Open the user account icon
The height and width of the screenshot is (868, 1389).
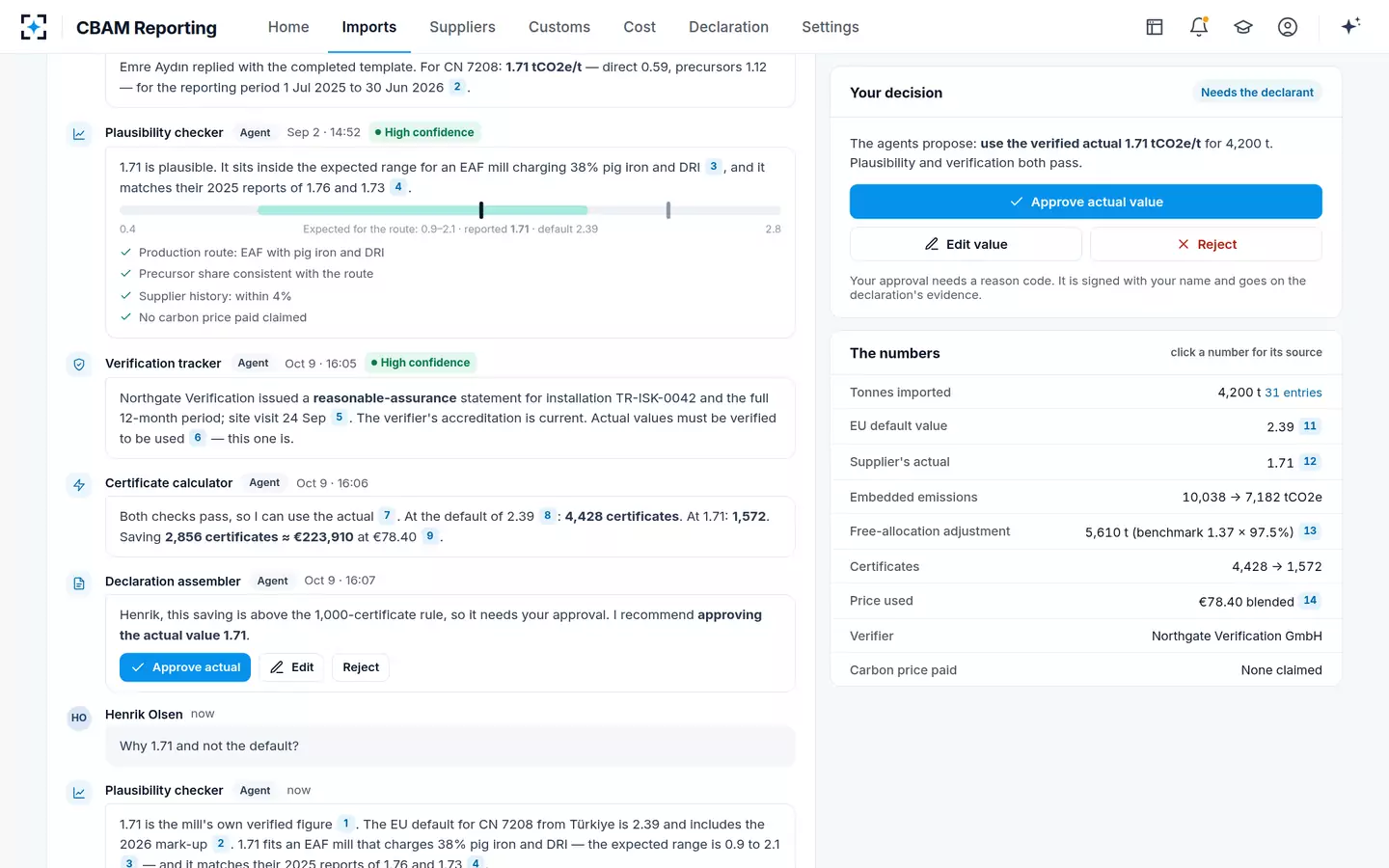click(1288, 27)
